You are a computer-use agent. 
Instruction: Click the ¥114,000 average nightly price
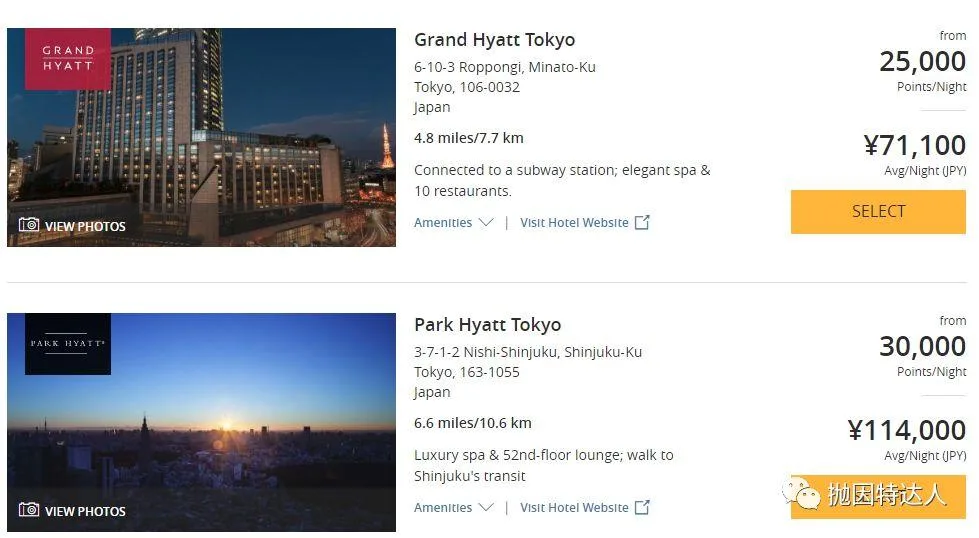click(907, 431)
